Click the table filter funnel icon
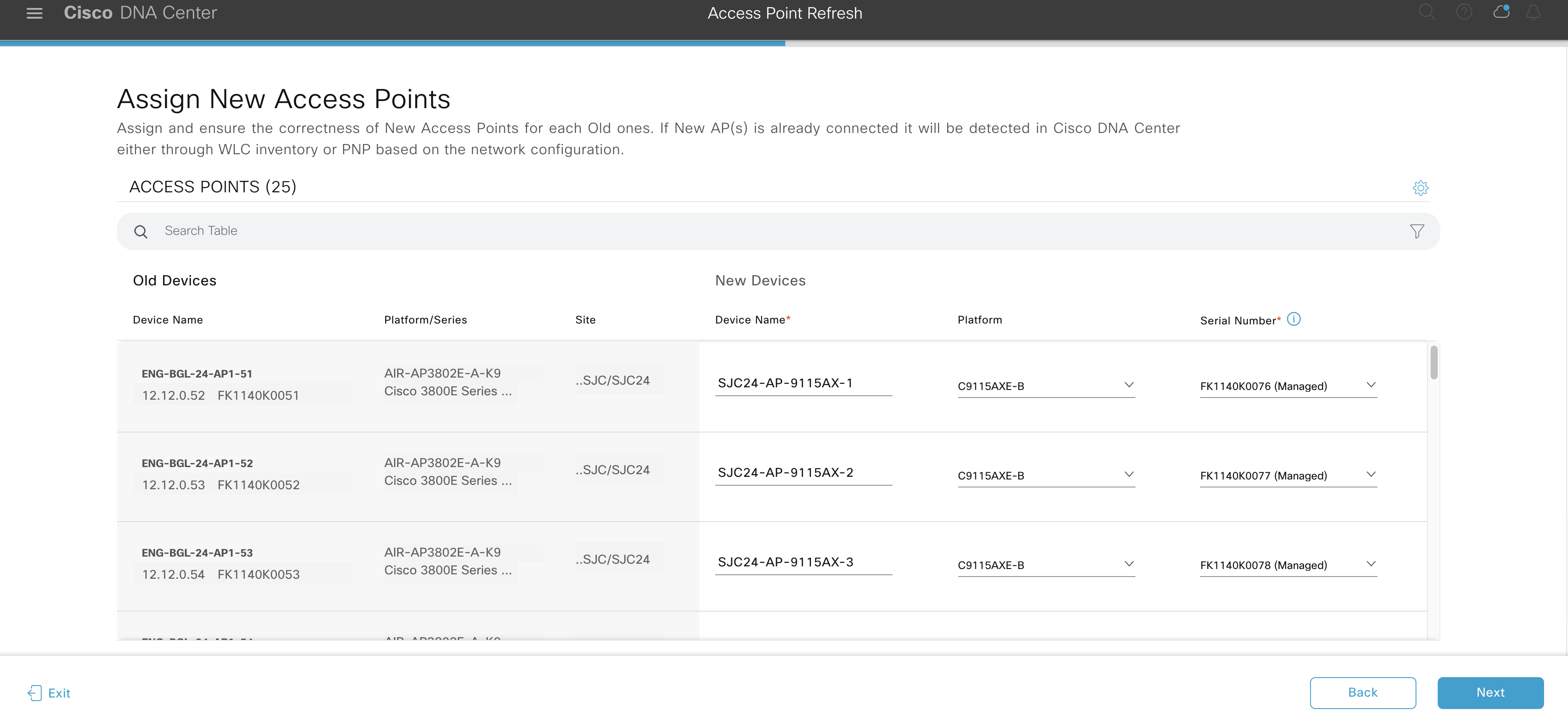Viewport: 1568px width, 725px height. [1416, 231]
